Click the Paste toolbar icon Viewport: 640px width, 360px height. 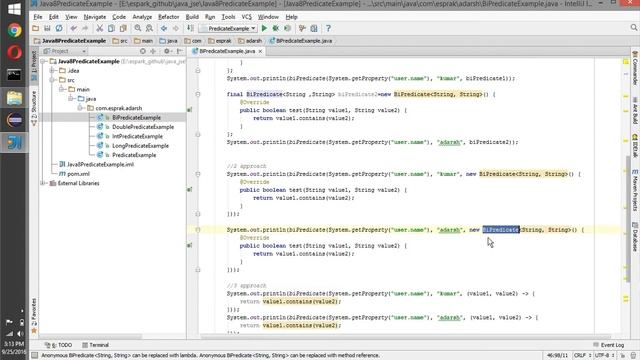click(123, 28)
